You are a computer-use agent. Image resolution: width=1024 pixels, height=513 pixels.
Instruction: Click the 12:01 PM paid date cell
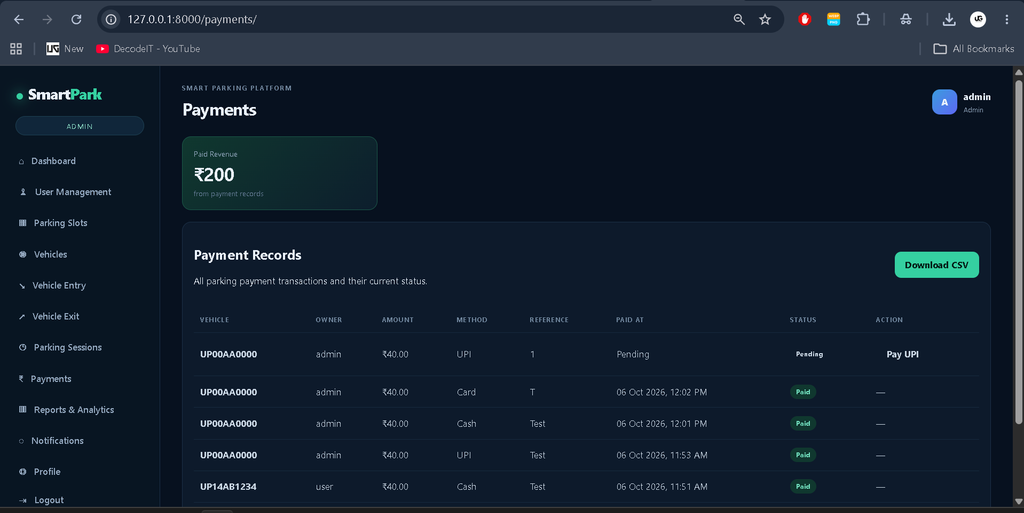(662, 424)
